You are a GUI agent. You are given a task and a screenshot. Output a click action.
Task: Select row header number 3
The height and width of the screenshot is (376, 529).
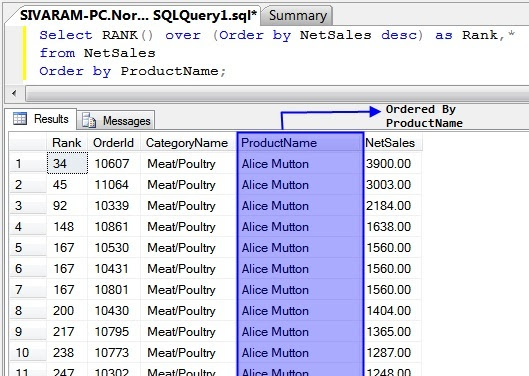click(x=28, y=206)
